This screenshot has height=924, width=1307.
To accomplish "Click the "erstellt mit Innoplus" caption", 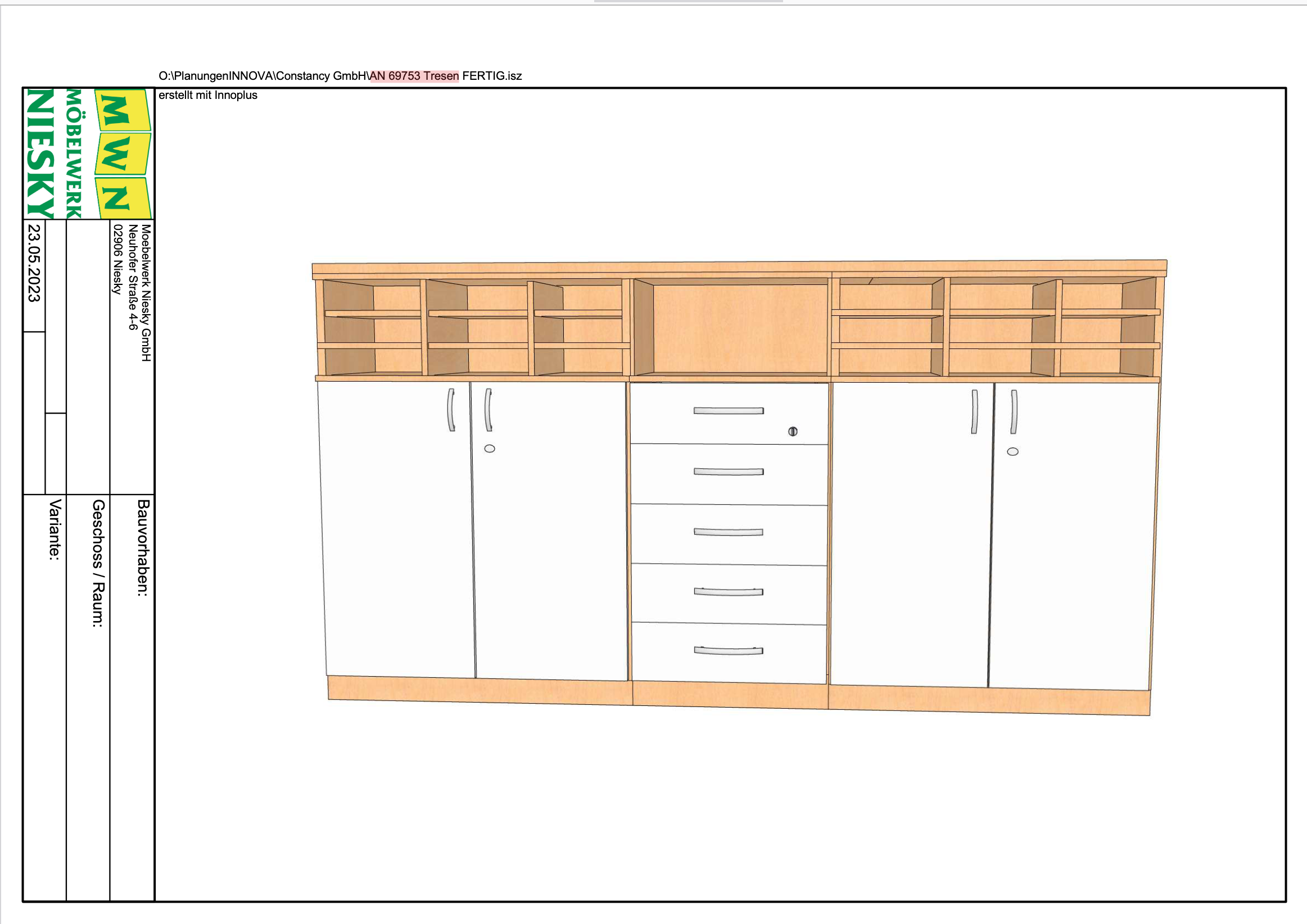I will [x=208, y=95].
